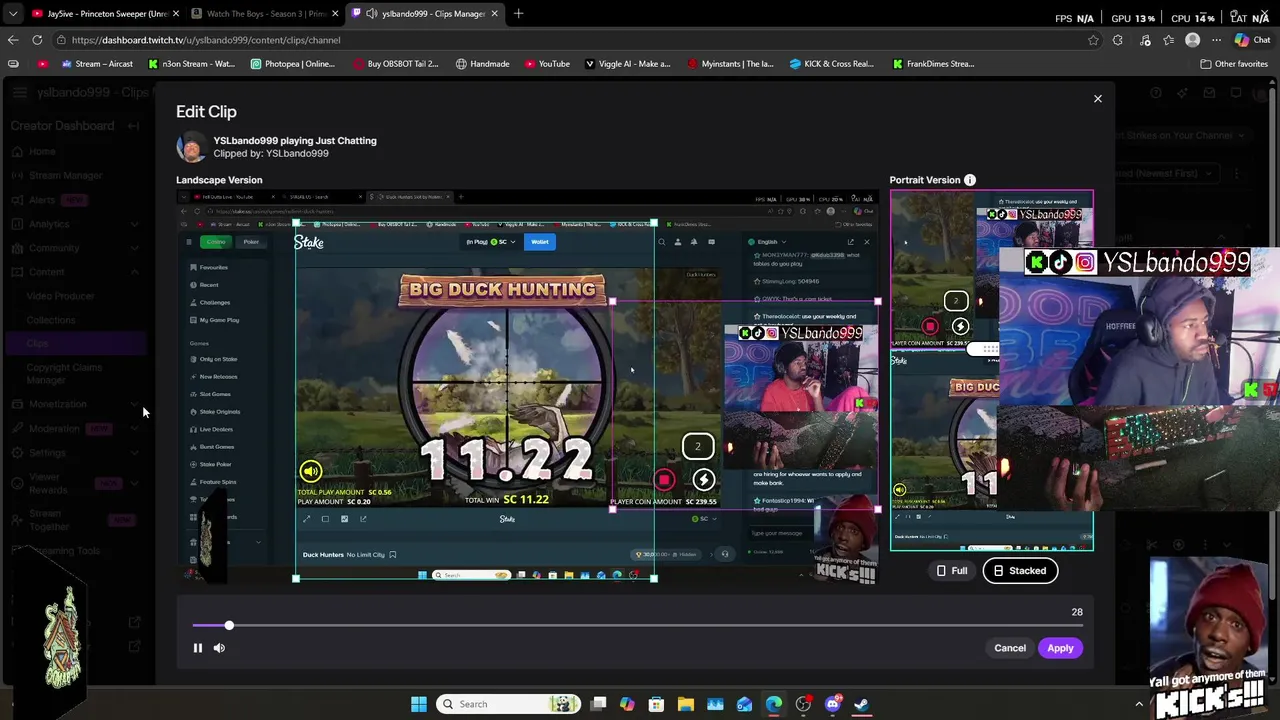The width and height of the screenshot is (1280, 720).
Task: Open Collections in dashboard sidebar
Action: tap(51, 320)
